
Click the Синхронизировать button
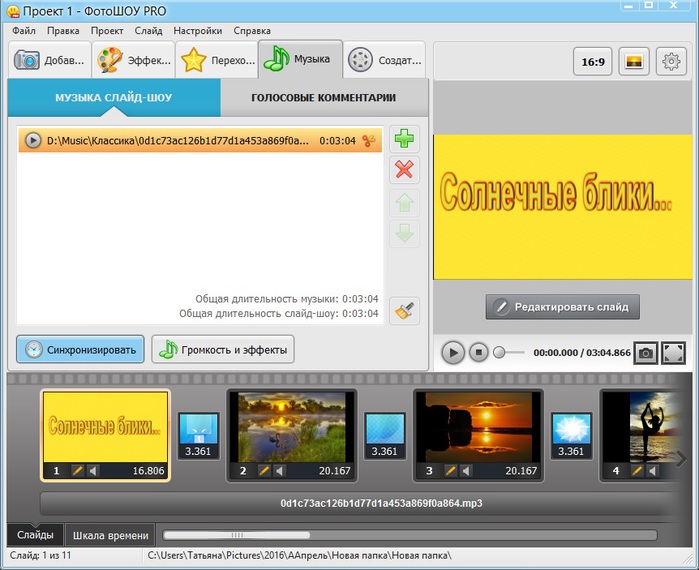(x=80, y=349)
